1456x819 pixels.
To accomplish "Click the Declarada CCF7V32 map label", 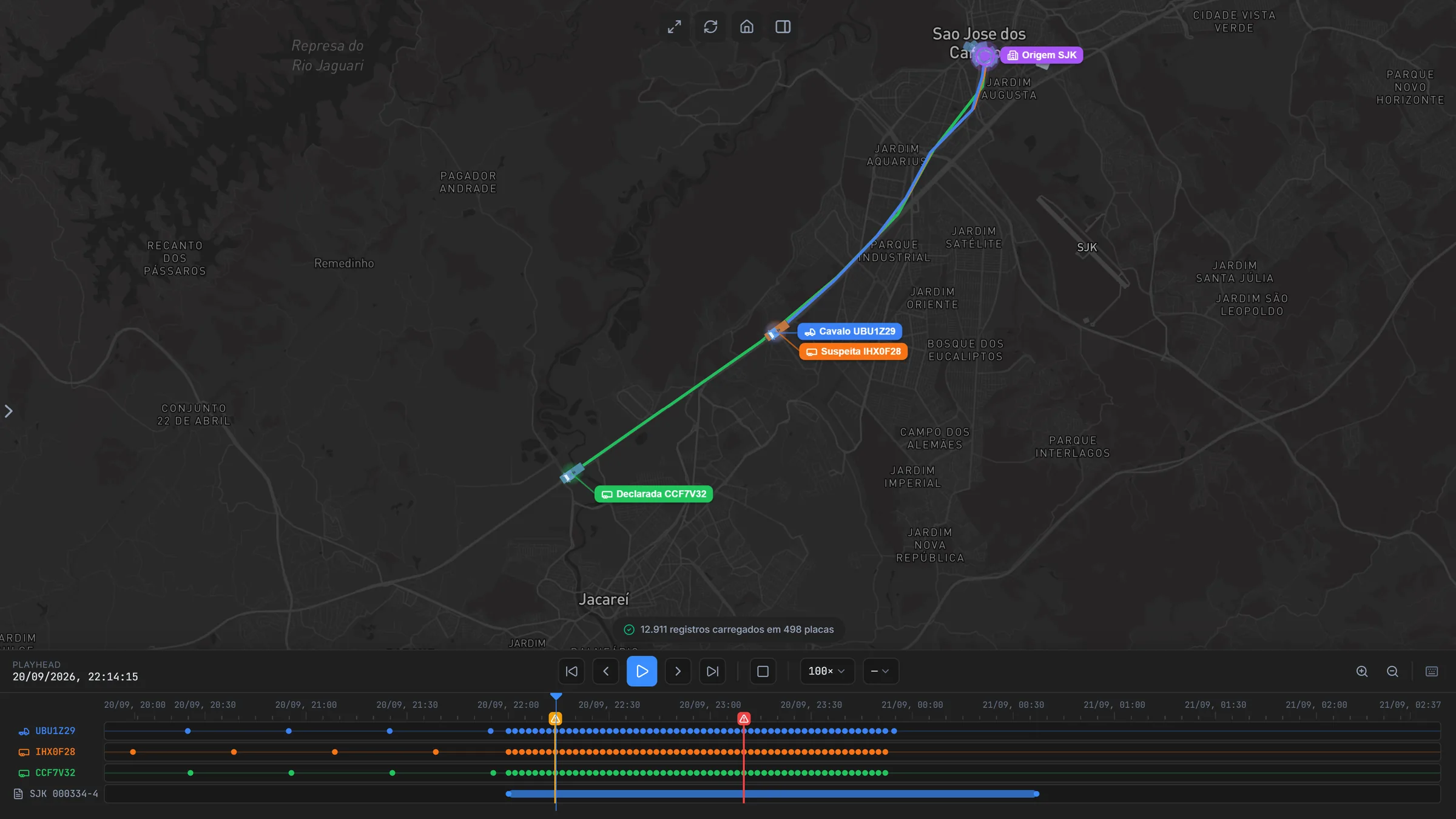I will 654,494.
